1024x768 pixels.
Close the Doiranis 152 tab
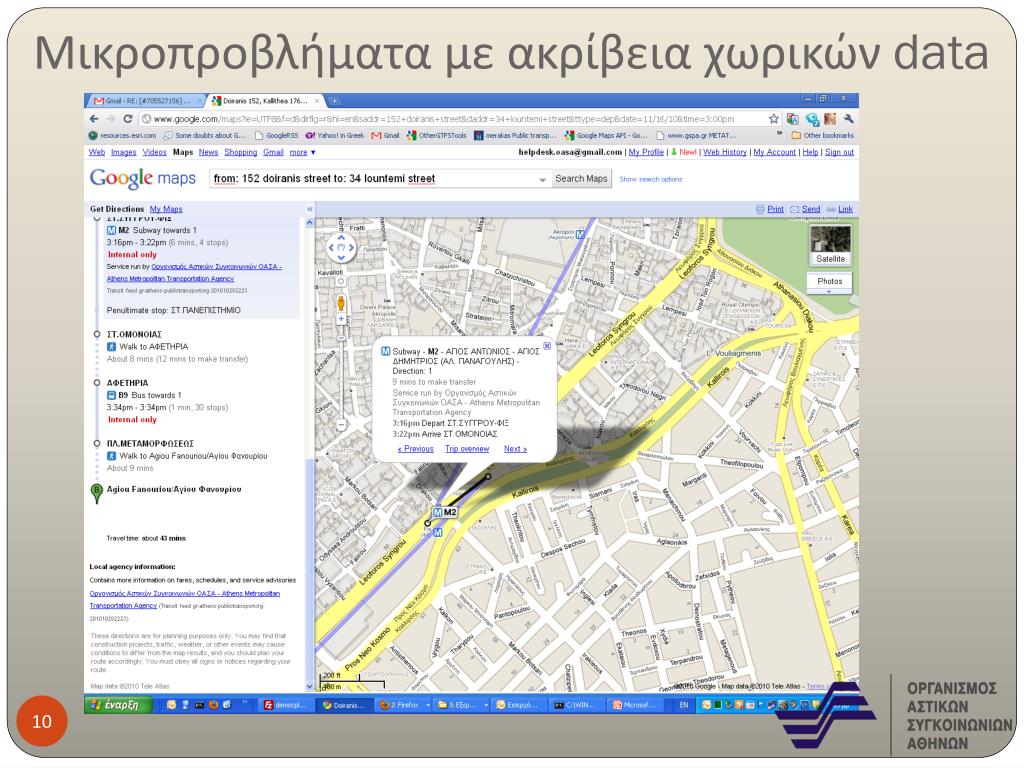pos(317,101)
